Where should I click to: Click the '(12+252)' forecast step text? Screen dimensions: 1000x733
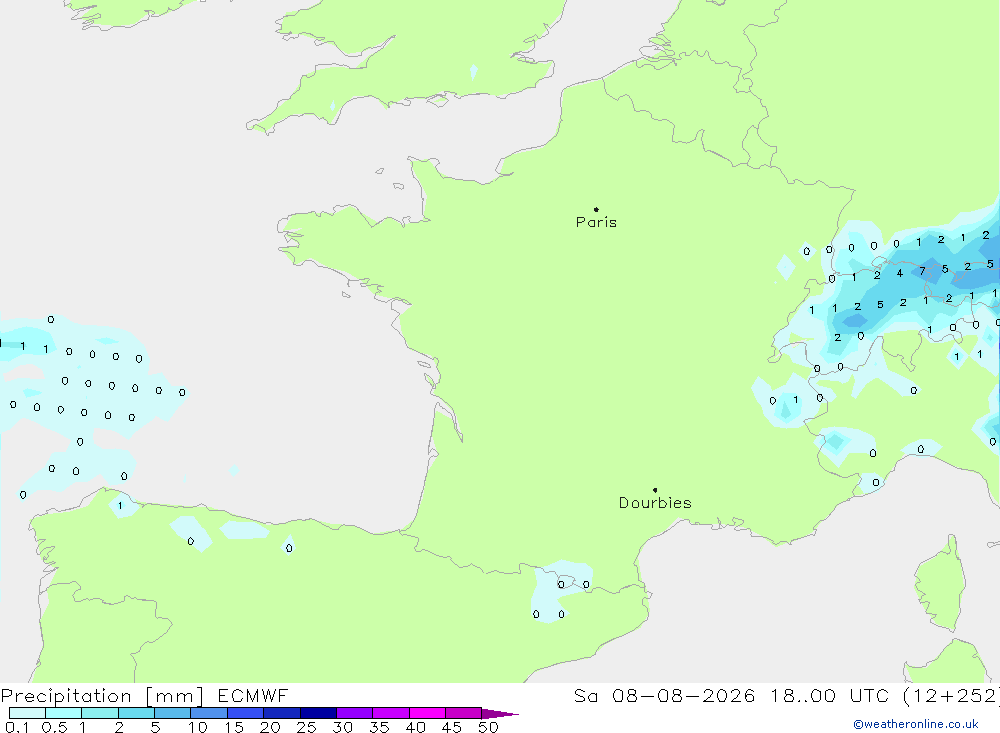[x=951, y=695]
